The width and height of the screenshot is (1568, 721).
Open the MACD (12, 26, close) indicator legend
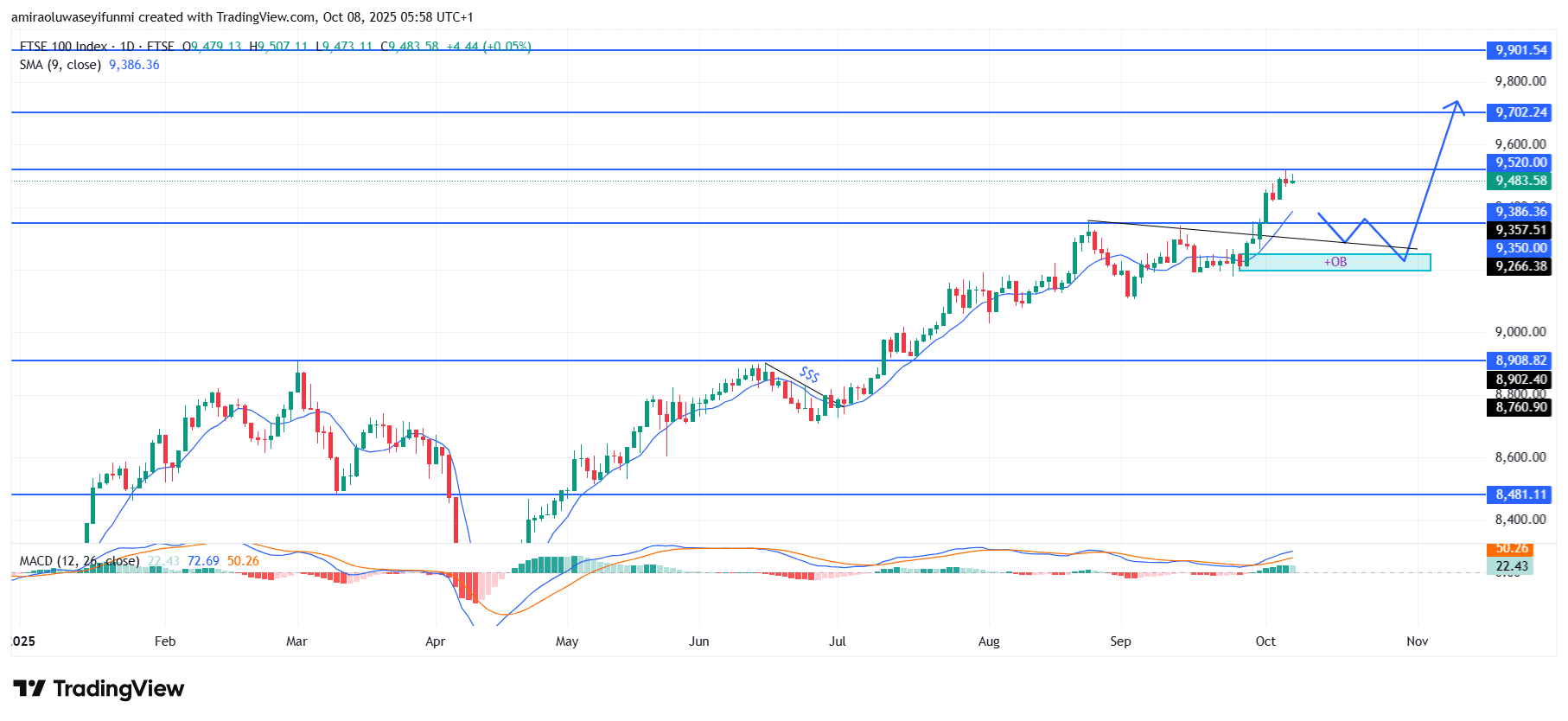click(x=79, y=561)
